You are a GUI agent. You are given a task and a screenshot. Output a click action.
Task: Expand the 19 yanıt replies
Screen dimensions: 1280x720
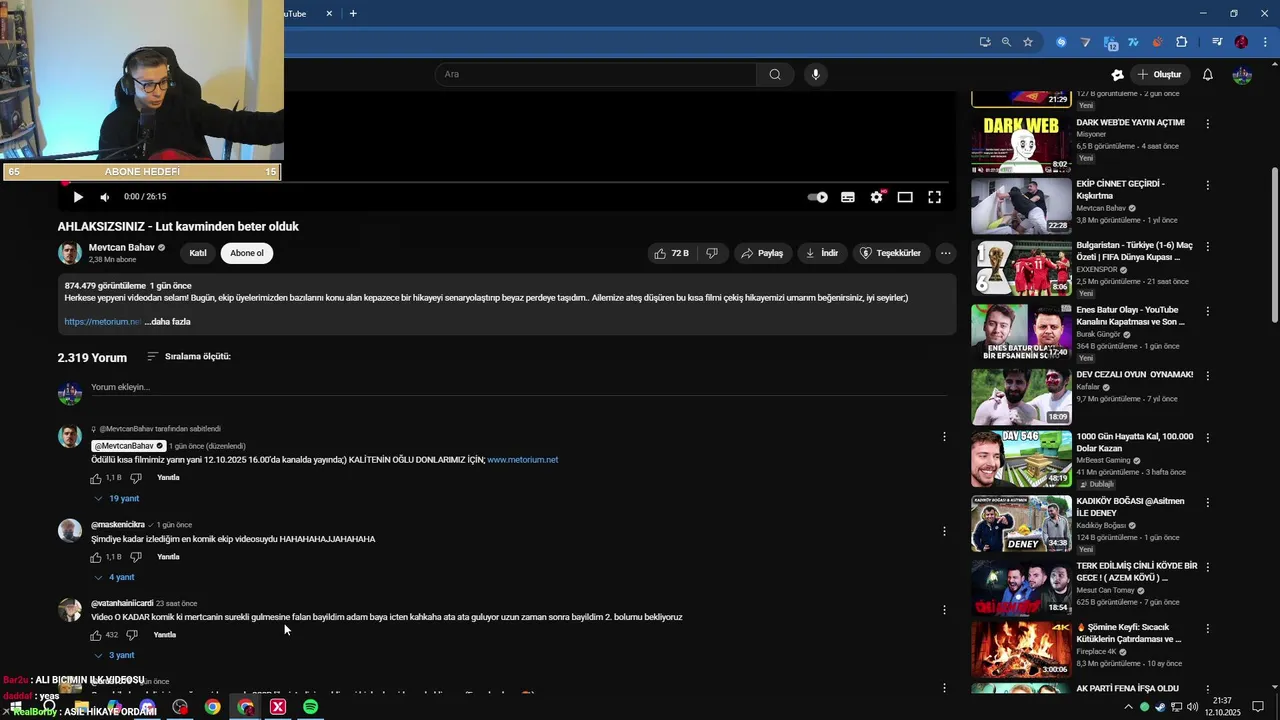tap(117, 498)
